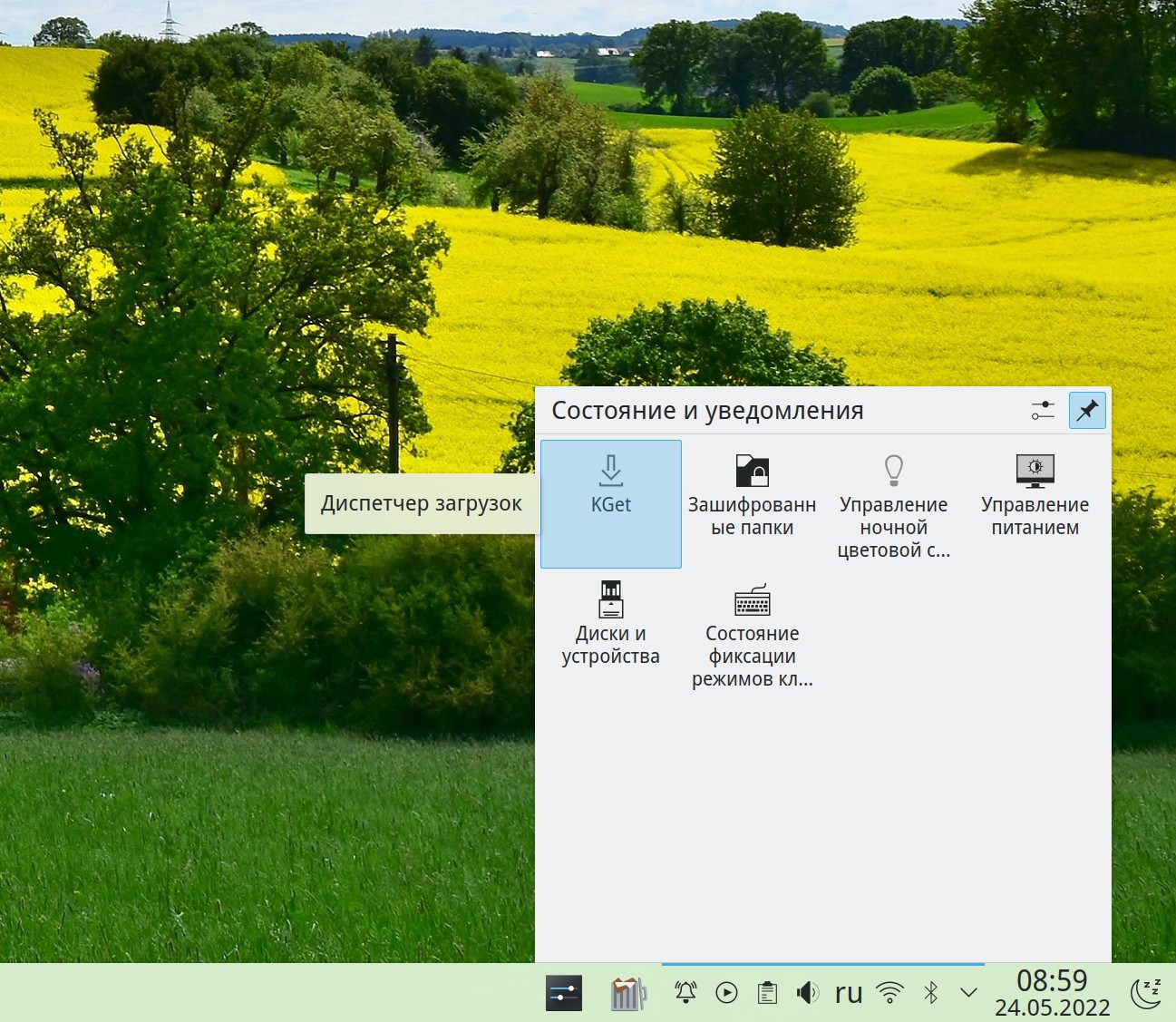Toggle the pin button to keep popup open
Image resolution: width=1176 pixels, height=1022 pixels.
(1087, 411)
